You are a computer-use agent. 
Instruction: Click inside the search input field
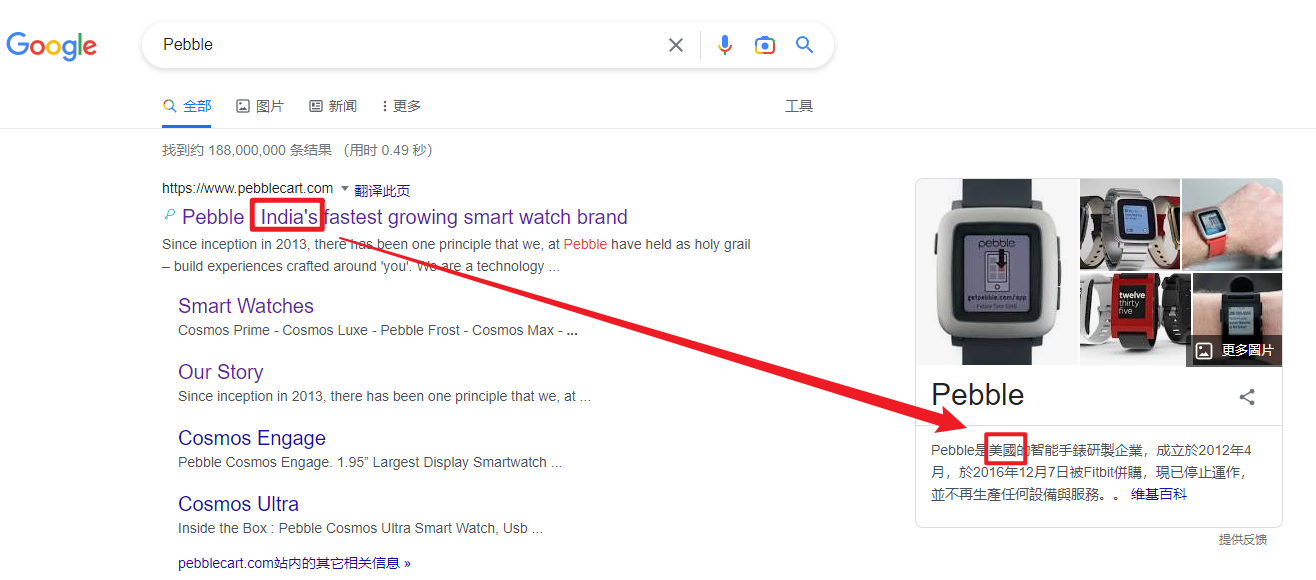(x=400, y=44)
